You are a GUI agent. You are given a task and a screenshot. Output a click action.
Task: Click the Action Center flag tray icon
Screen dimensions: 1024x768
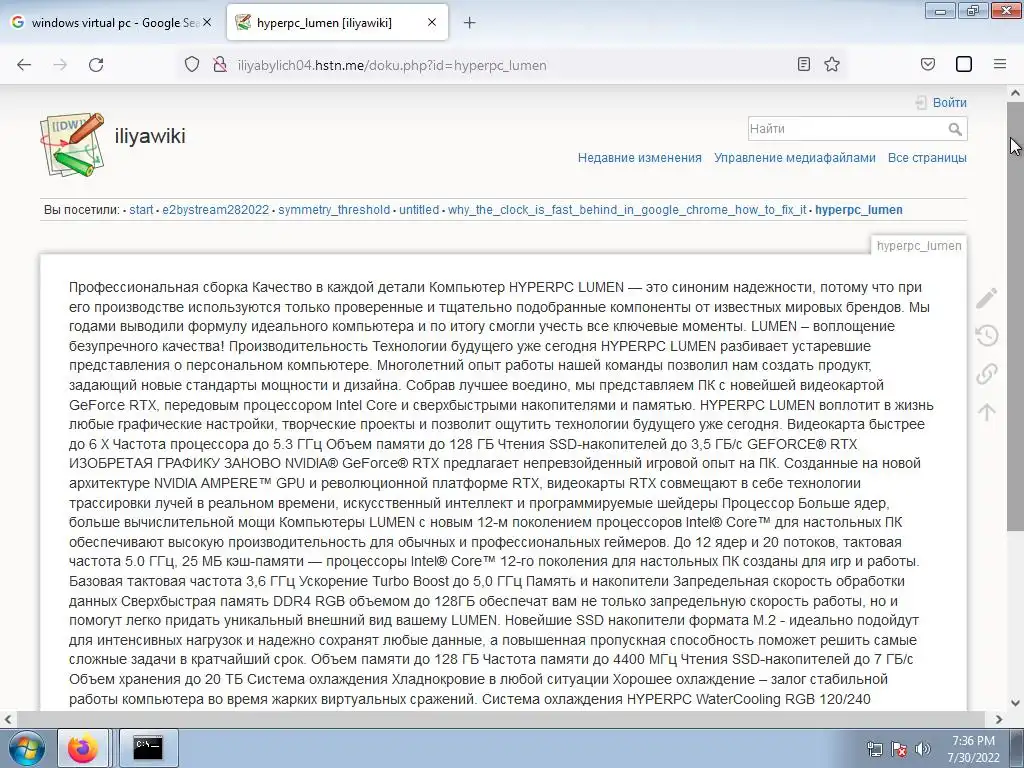coord(899,749)
